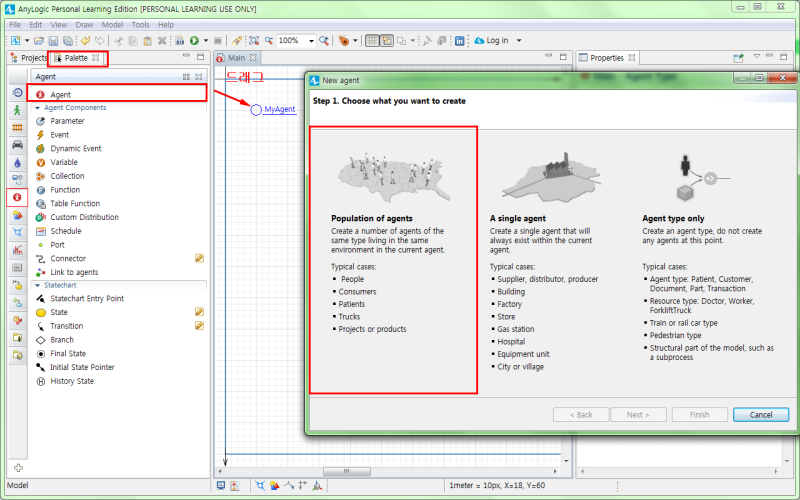800x500 pixels.
Task: Open the Model menu
Action: (x=112, y=24)
